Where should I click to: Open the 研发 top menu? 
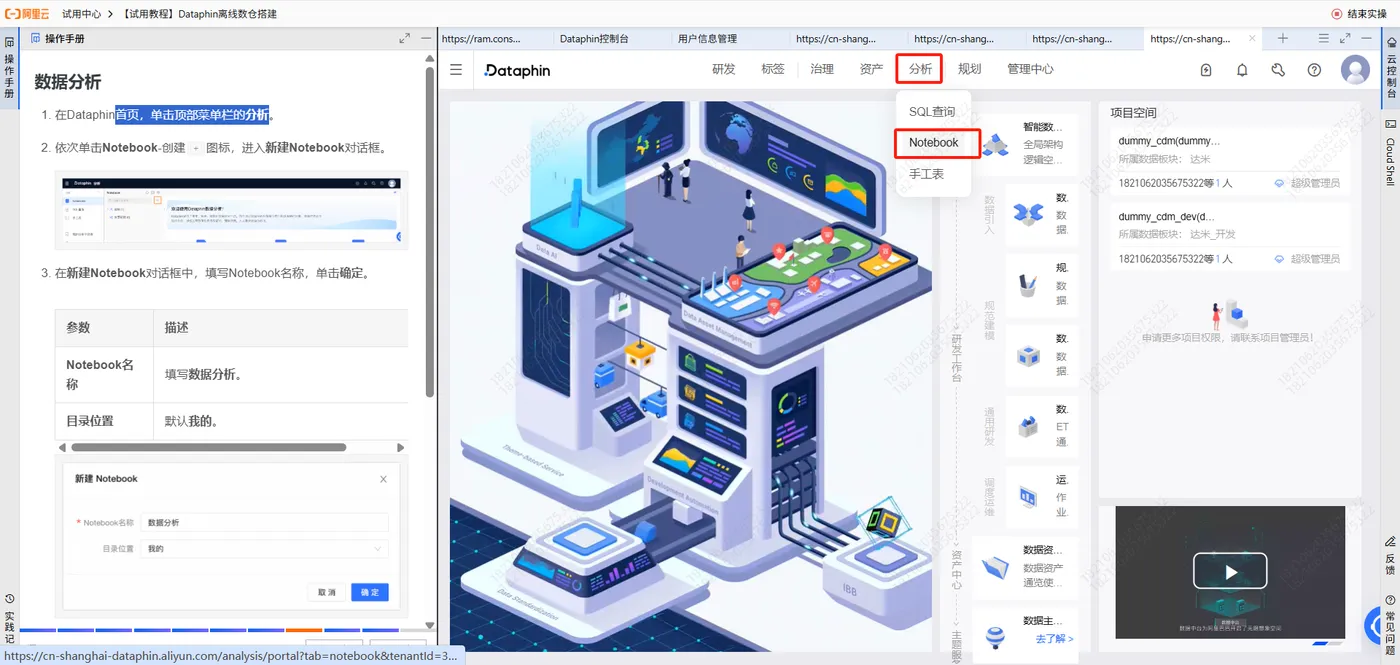pos(723,70)
